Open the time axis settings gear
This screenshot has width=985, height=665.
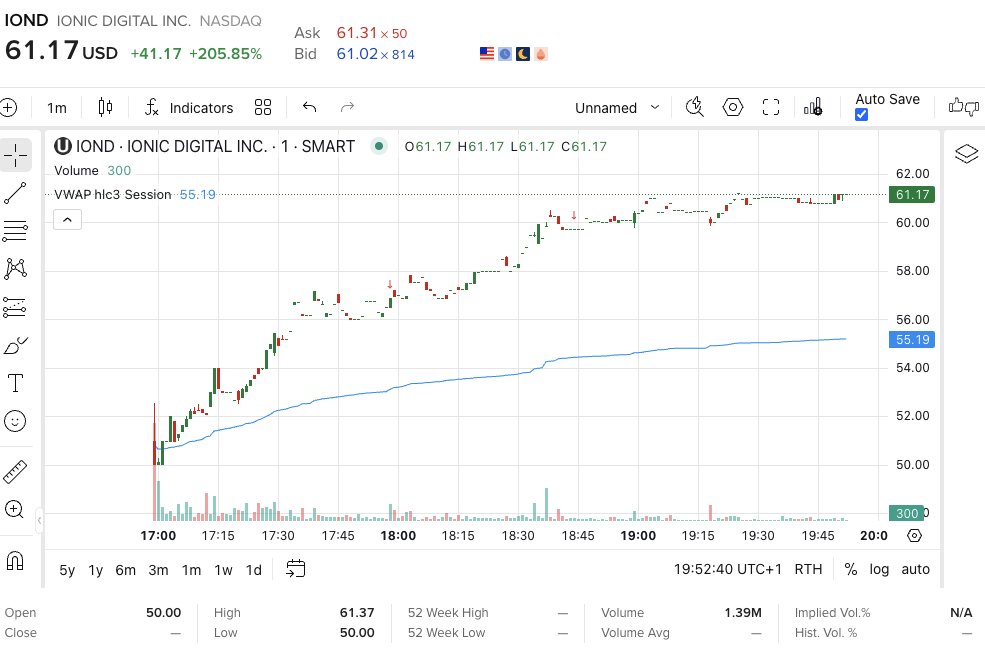point(915,536)
